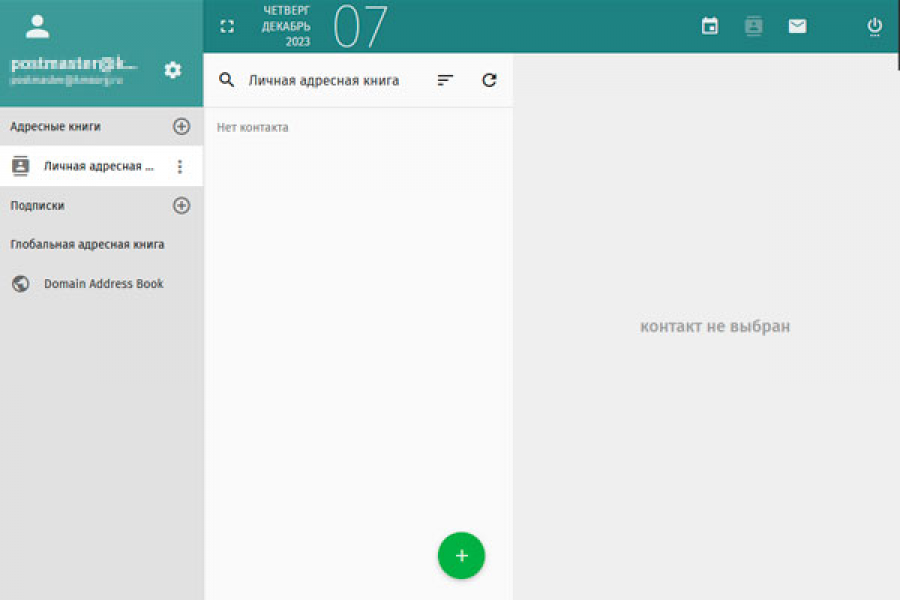Viewport: 900px width, 600px height.
Task: Click the search magnifier icon
Action: click(x=227, y=80)
